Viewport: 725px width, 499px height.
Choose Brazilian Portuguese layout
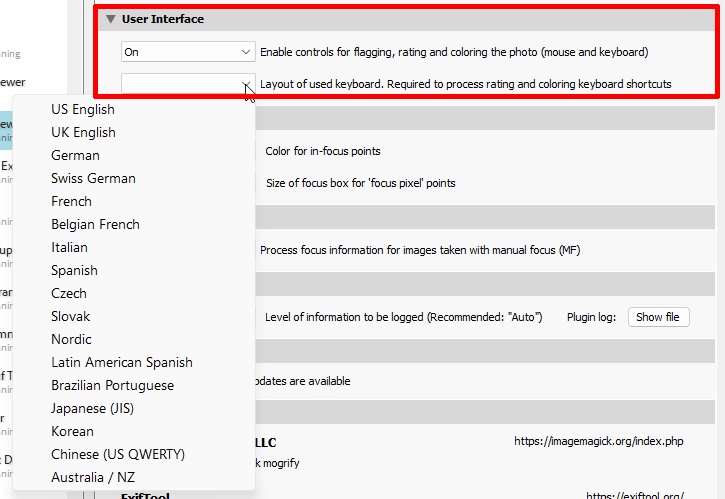click(112, 385)
